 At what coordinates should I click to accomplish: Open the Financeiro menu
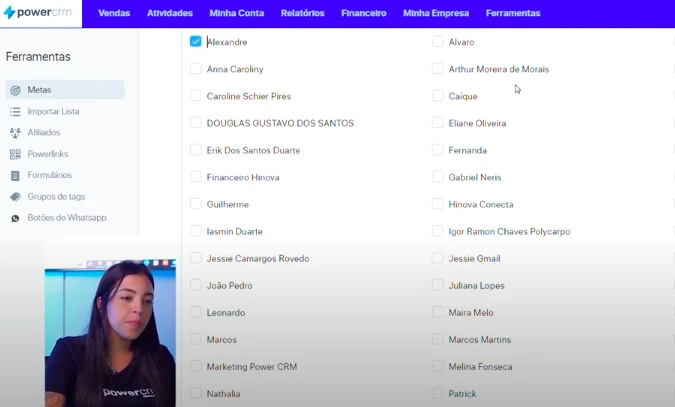pyautogui.click(x=364, y=13)
